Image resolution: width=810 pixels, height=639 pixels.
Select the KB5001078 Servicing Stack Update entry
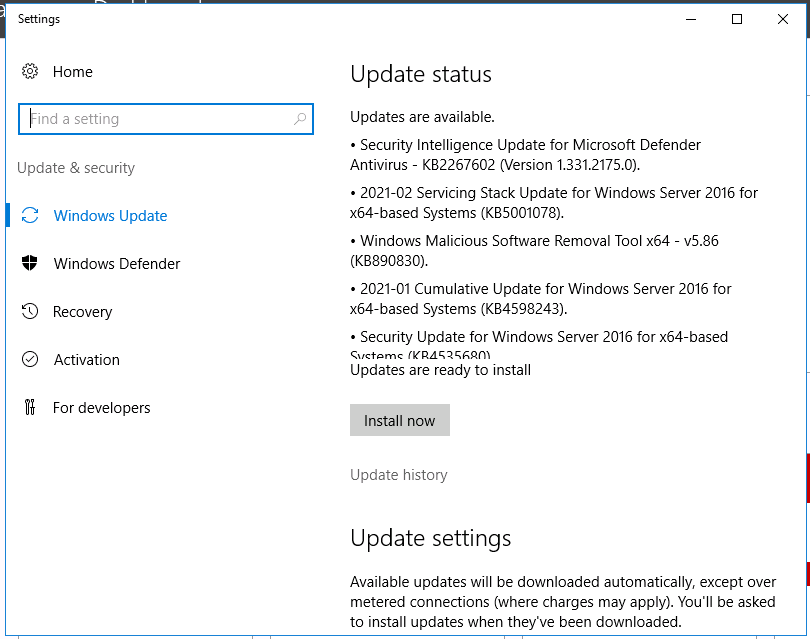pyautogui.click(x=554, y=202)
